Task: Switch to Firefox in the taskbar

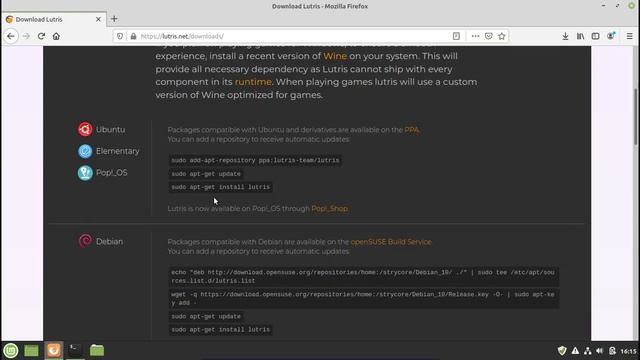Action: pos(53,351)
